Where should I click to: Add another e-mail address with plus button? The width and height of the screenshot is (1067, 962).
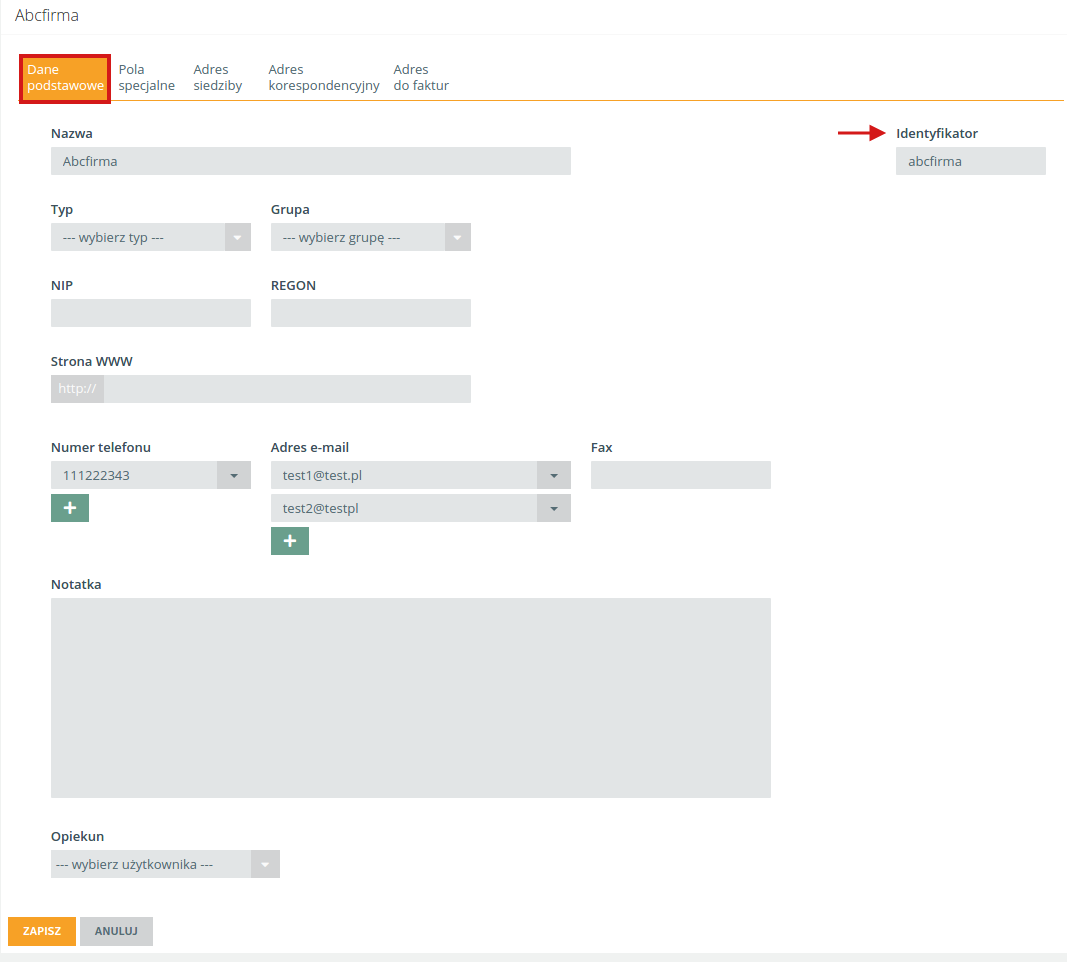(290, 541)
